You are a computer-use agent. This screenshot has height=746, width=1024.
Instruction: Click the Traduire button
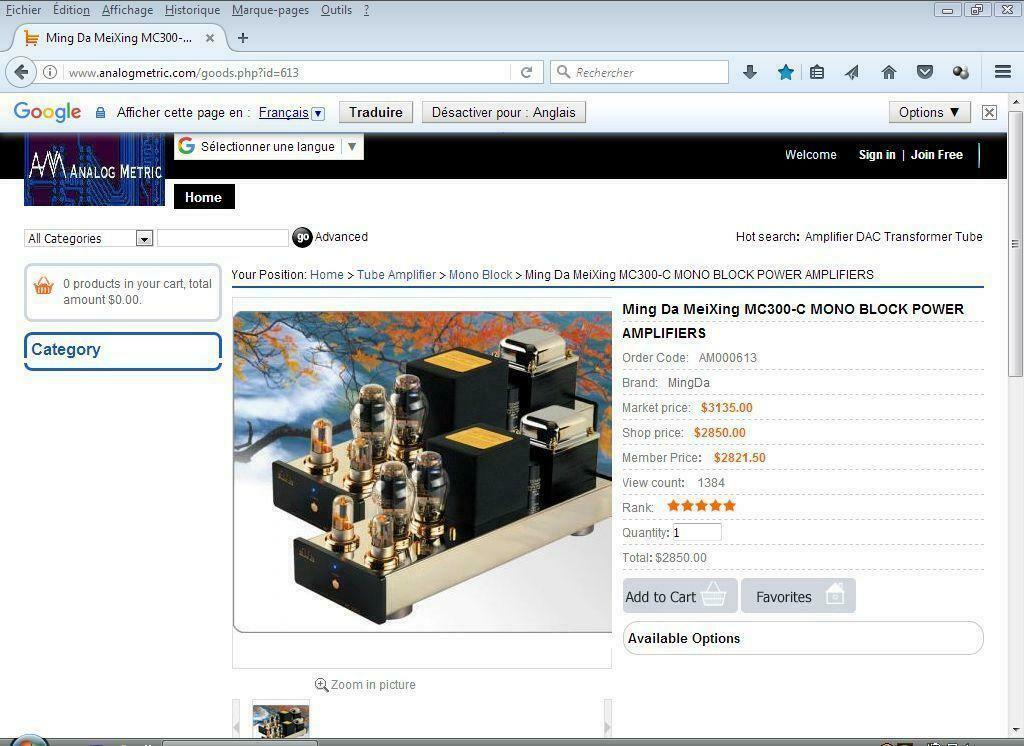(x=376, y=112)
